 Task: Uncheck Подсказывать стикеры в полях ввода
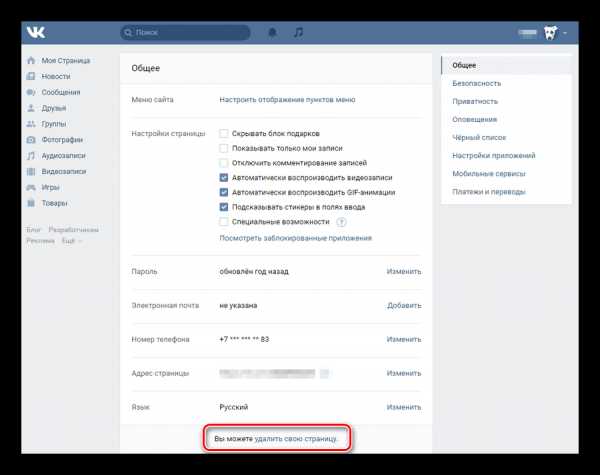(223, 207)
